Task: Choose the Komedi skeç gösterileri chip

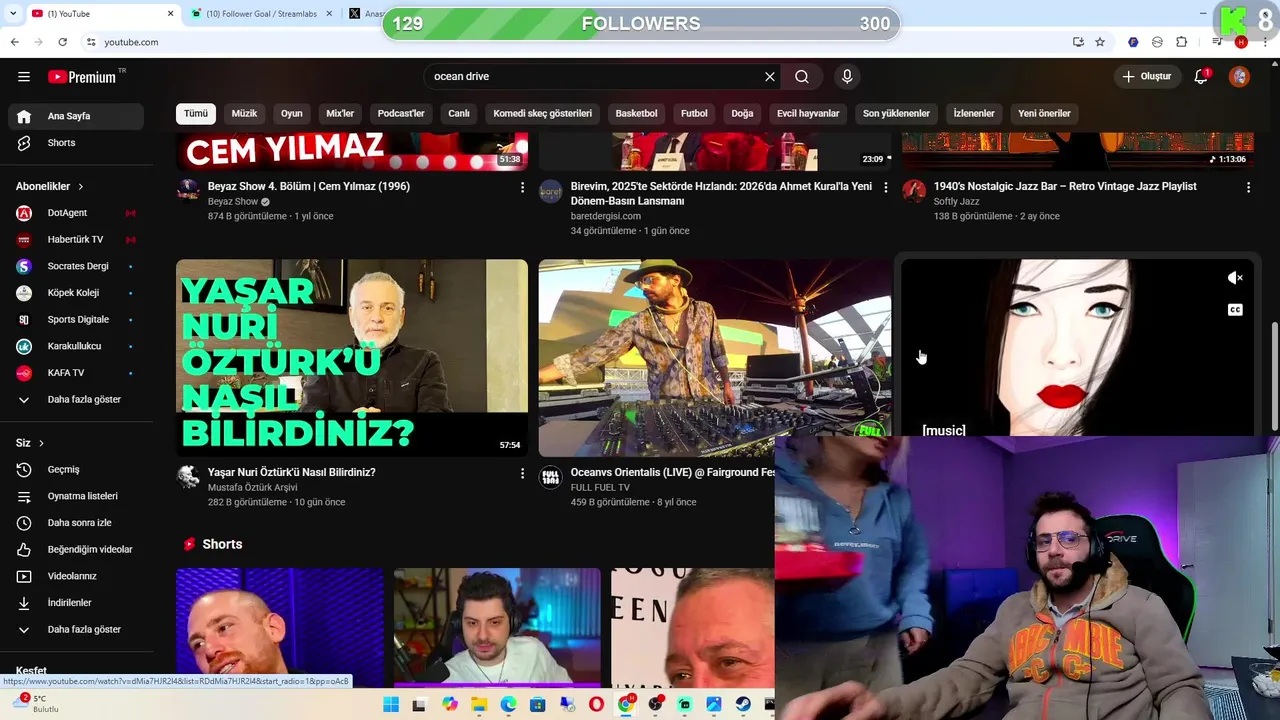Action: click(x=543, y=113)
